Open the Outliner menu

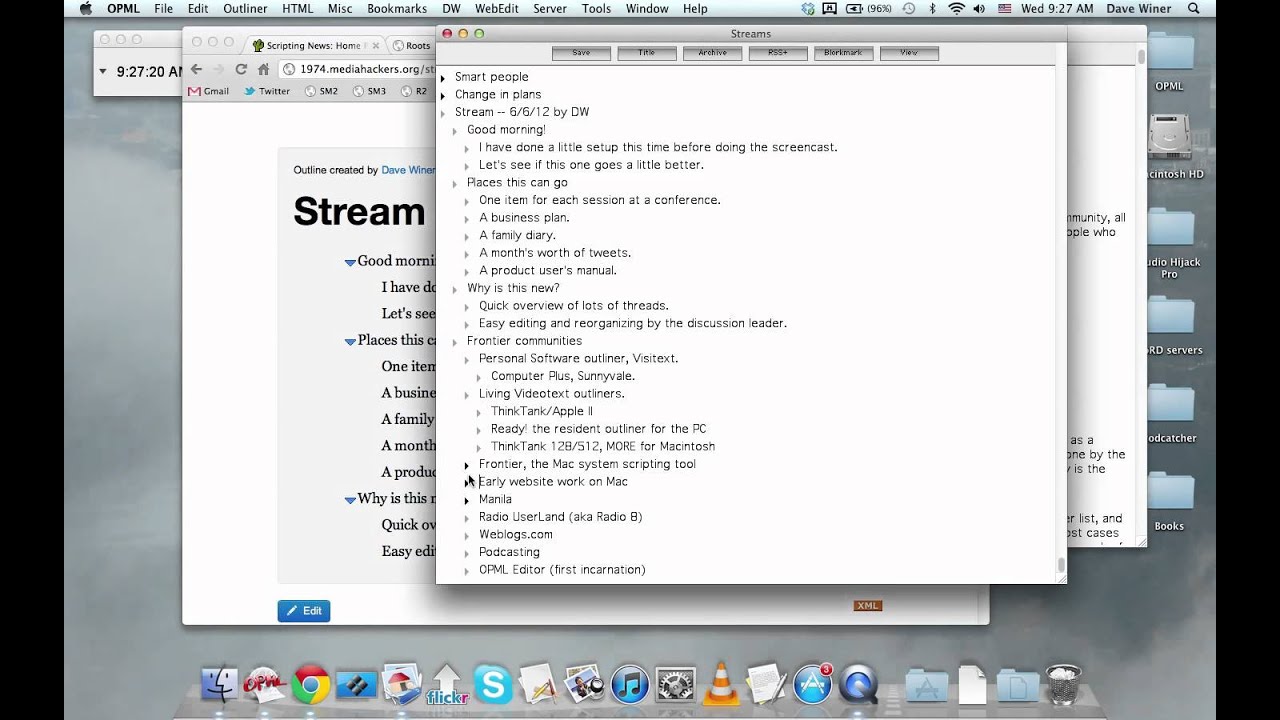tap(245, 9)
